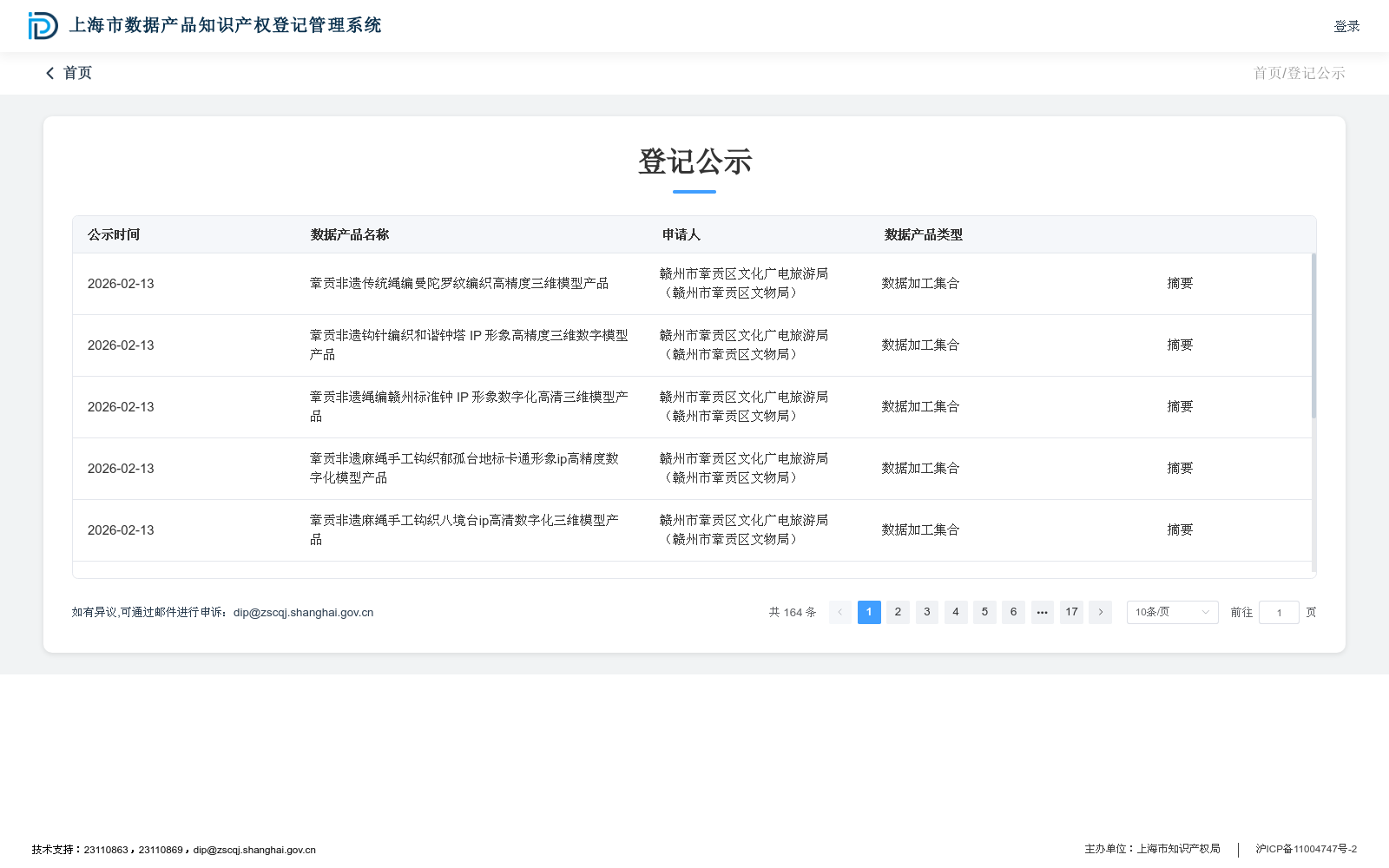Click the 首页 back link

coord(77,74)
